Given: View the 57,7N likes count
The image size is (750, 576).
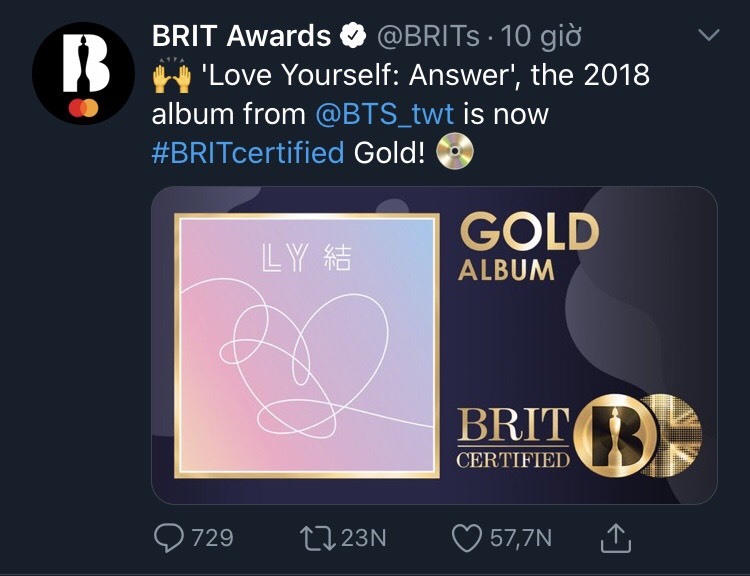Looking at the screenshot, I should (x=521, y=538).
